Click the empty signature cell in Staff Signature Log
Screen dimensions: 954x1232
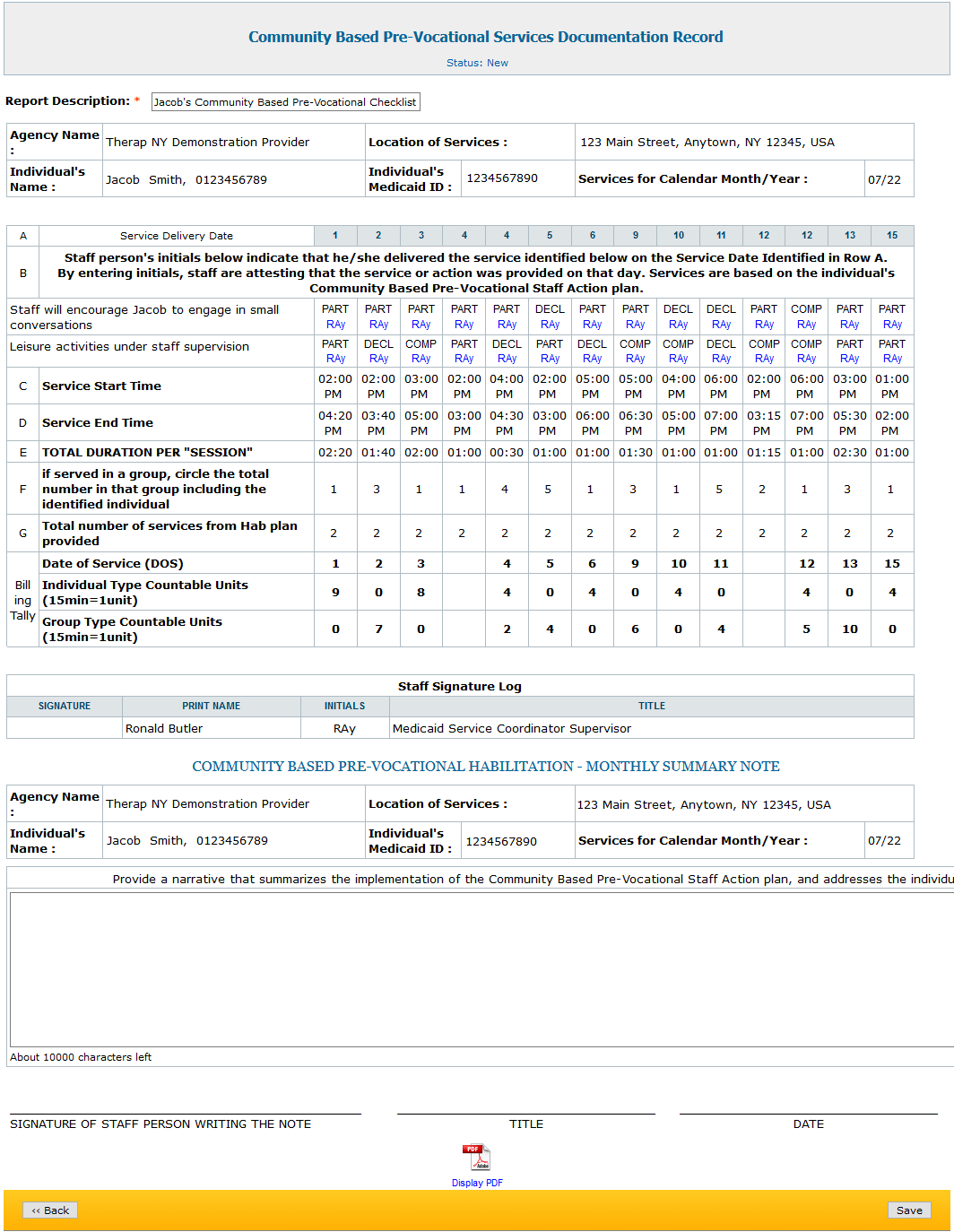(x=65, y=728)
